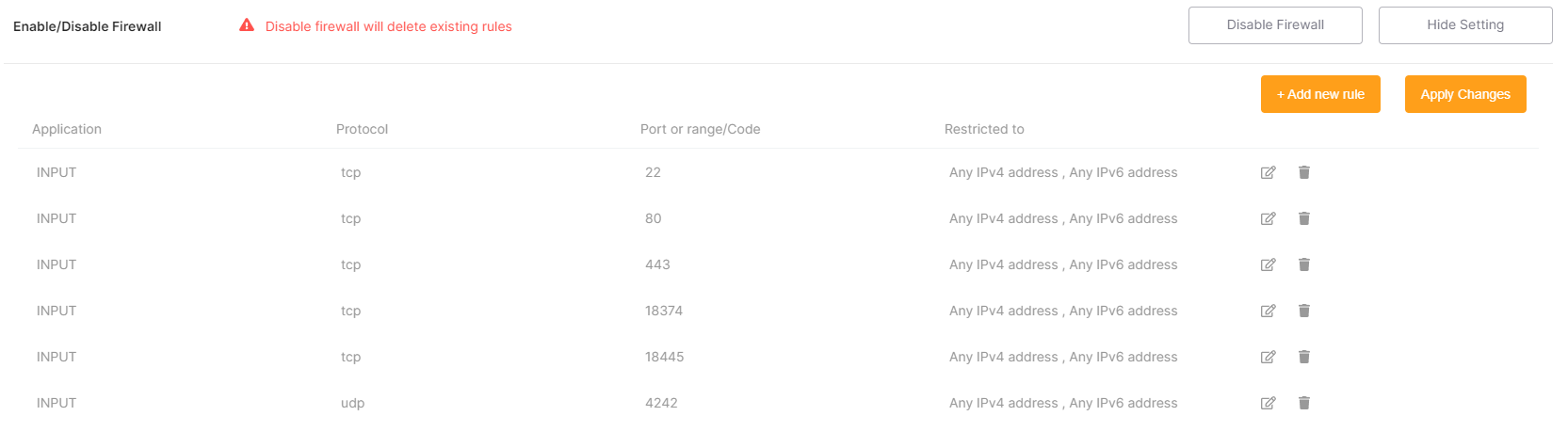Viewport: 1568px width, 432px height.
Task: Click the Port or range/Code column header
Action: pos(700,129)
